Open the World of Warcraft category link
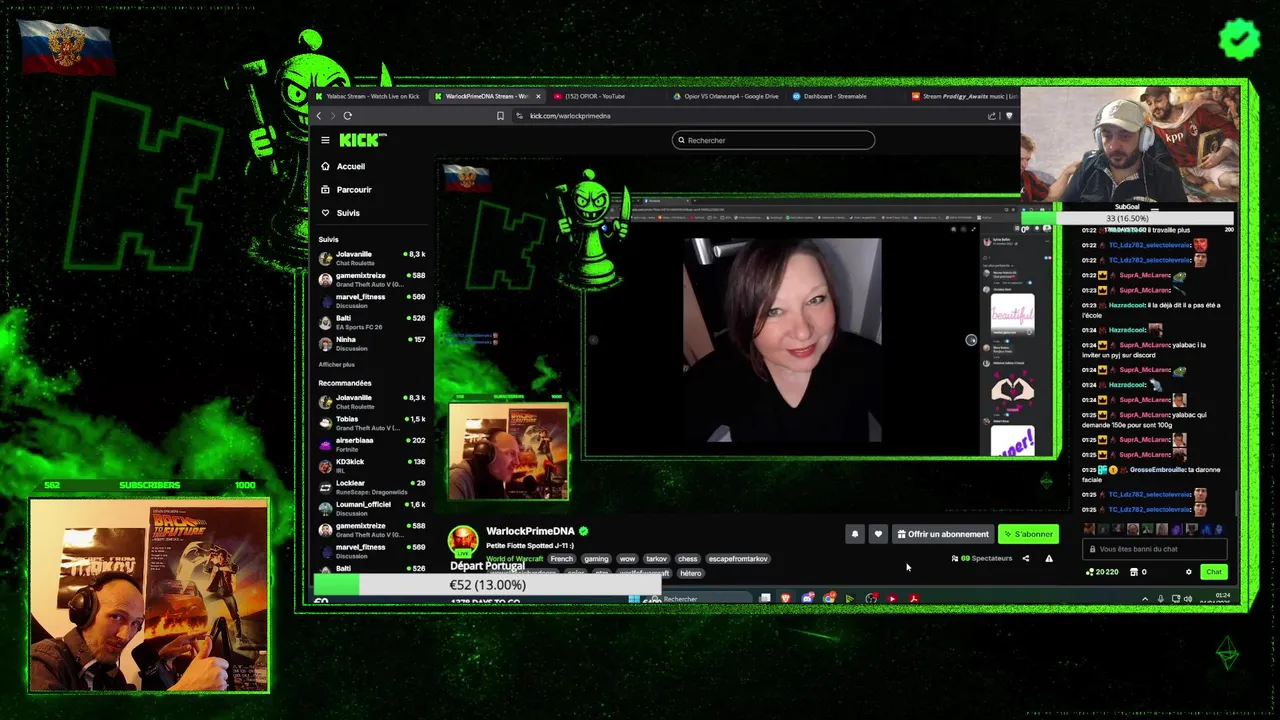Screen dimensions: 1280x720 514,559
